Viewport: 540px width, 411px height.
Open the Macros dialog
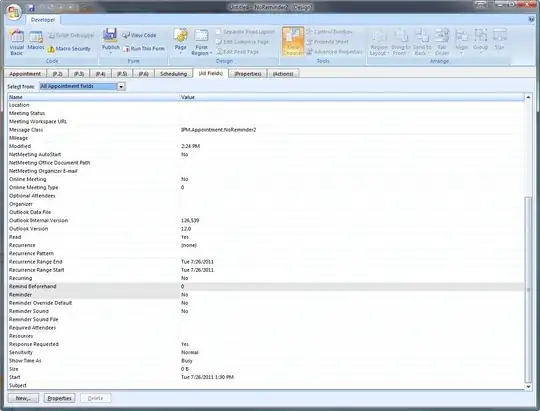point(36,40)
